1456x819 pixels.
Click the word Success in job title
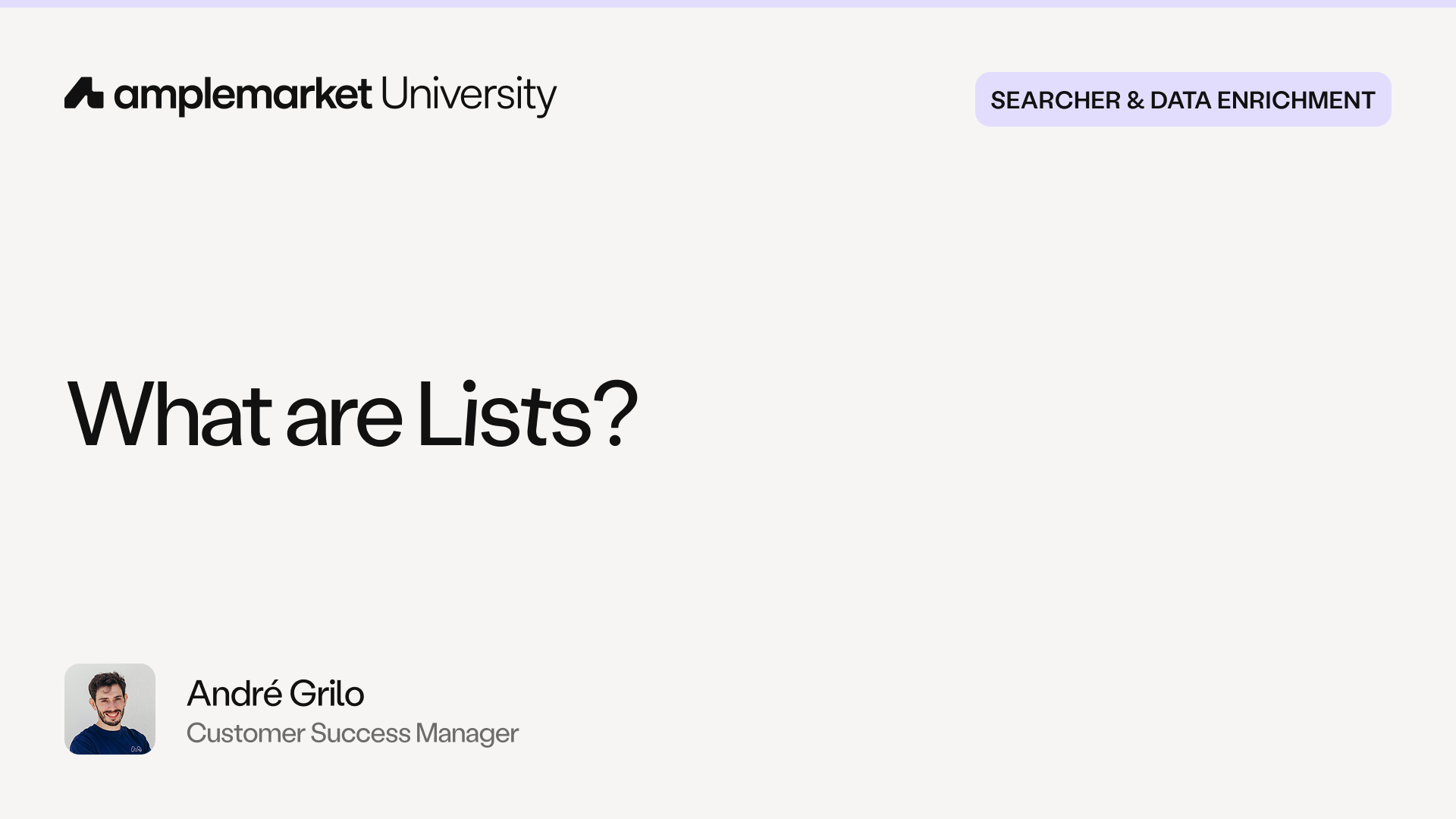[x=360, y=733]
